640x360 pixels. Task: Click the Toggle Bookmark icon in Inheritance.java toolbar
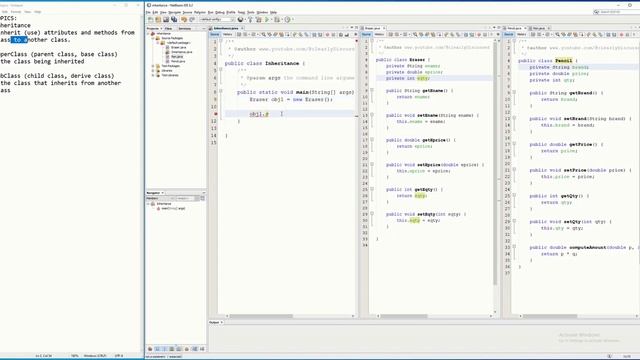(307, 35)
